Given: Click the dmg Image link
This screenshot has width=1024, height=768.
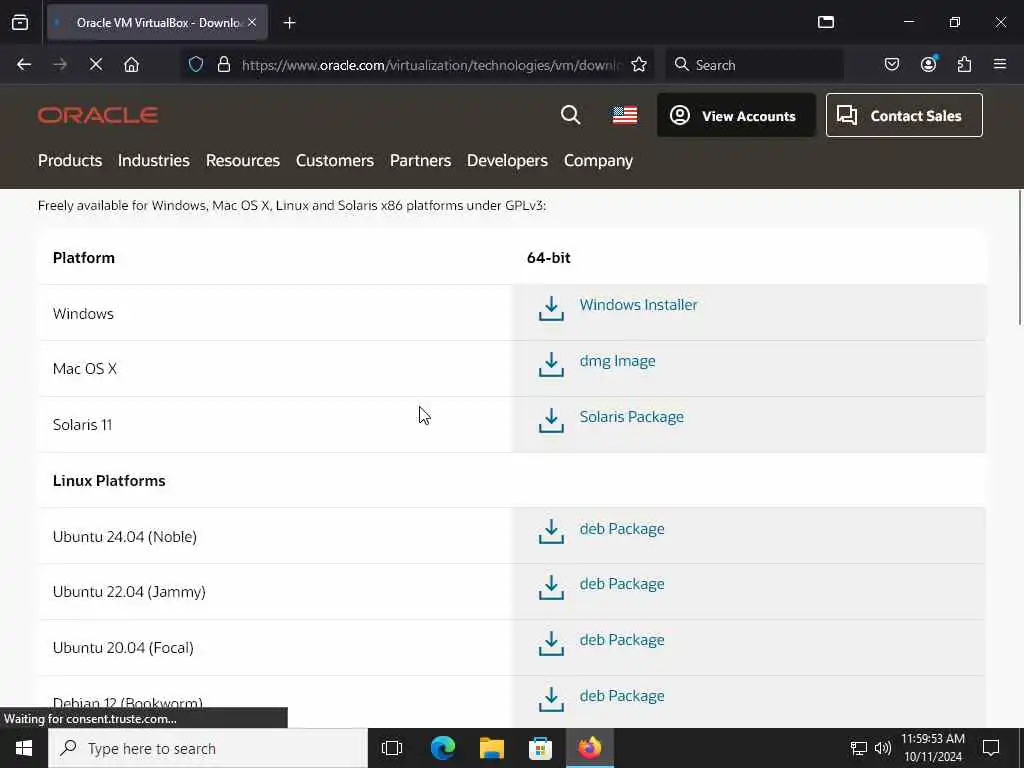Looking at the screenshot, I should (617, 361).
